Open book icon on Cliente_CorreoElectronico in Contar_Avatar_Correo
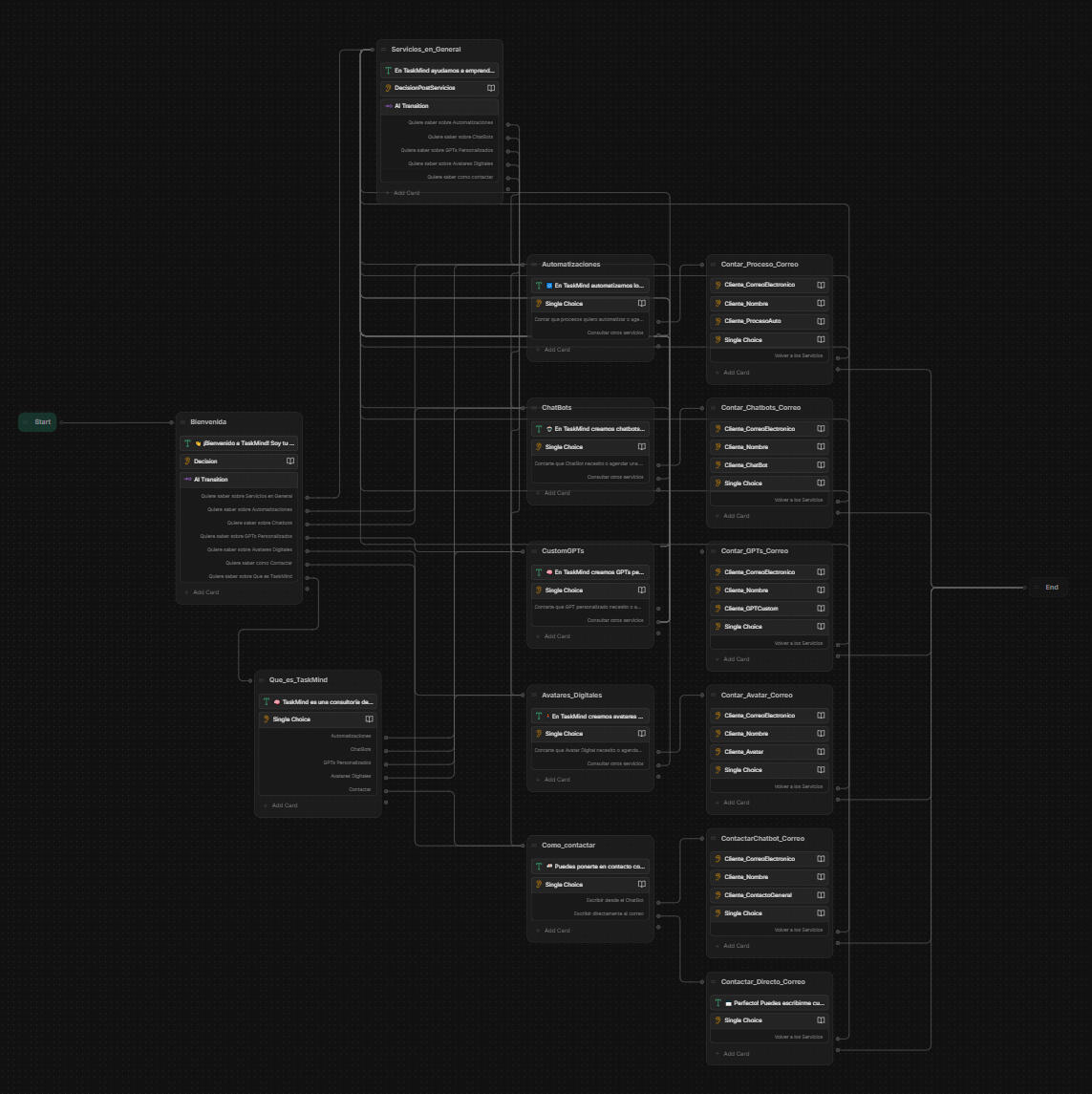The height and width of the screenshot is (1094, 1092). tap(820, 715)
